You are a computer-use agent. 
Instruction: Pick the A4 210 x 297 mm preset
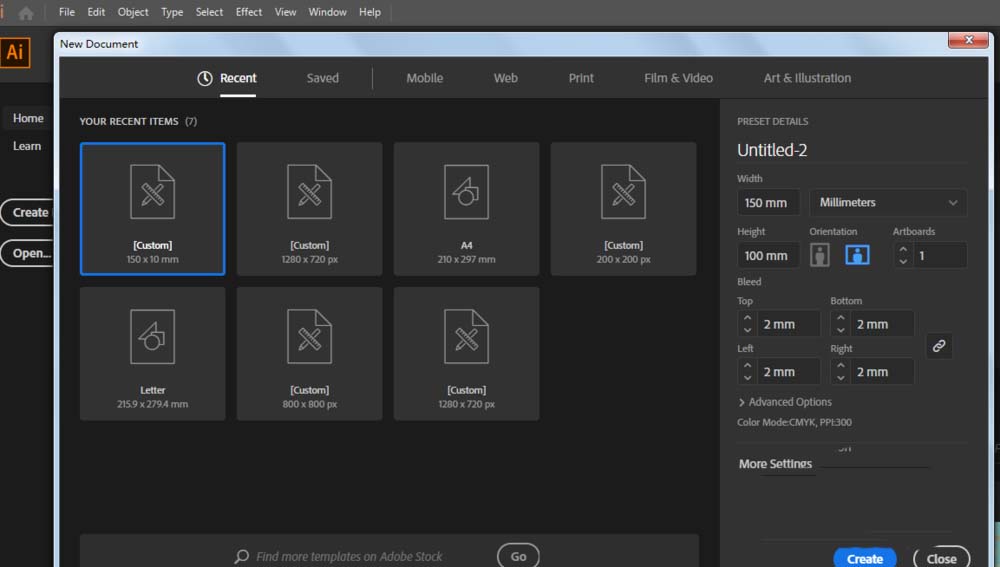pyautogui.click(x=466, y=209)
